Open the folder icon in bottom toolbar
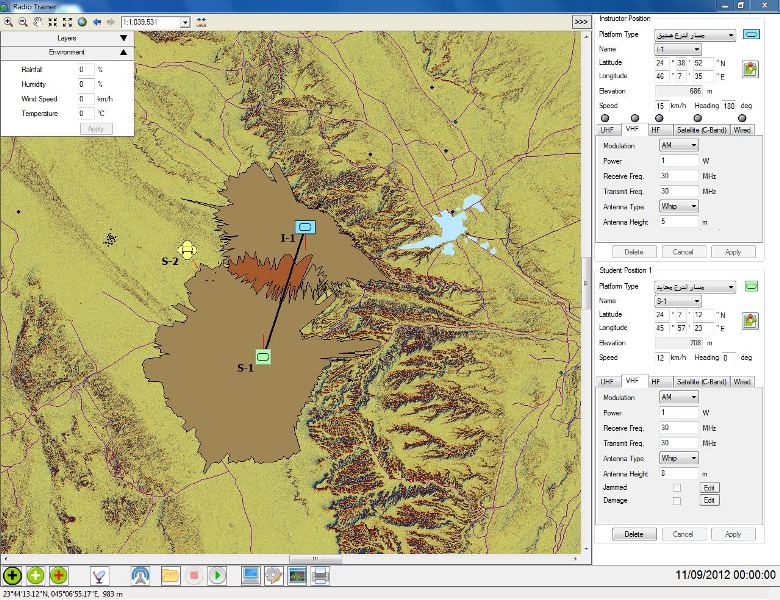780x600 pixels. click(x=170, y=575)
